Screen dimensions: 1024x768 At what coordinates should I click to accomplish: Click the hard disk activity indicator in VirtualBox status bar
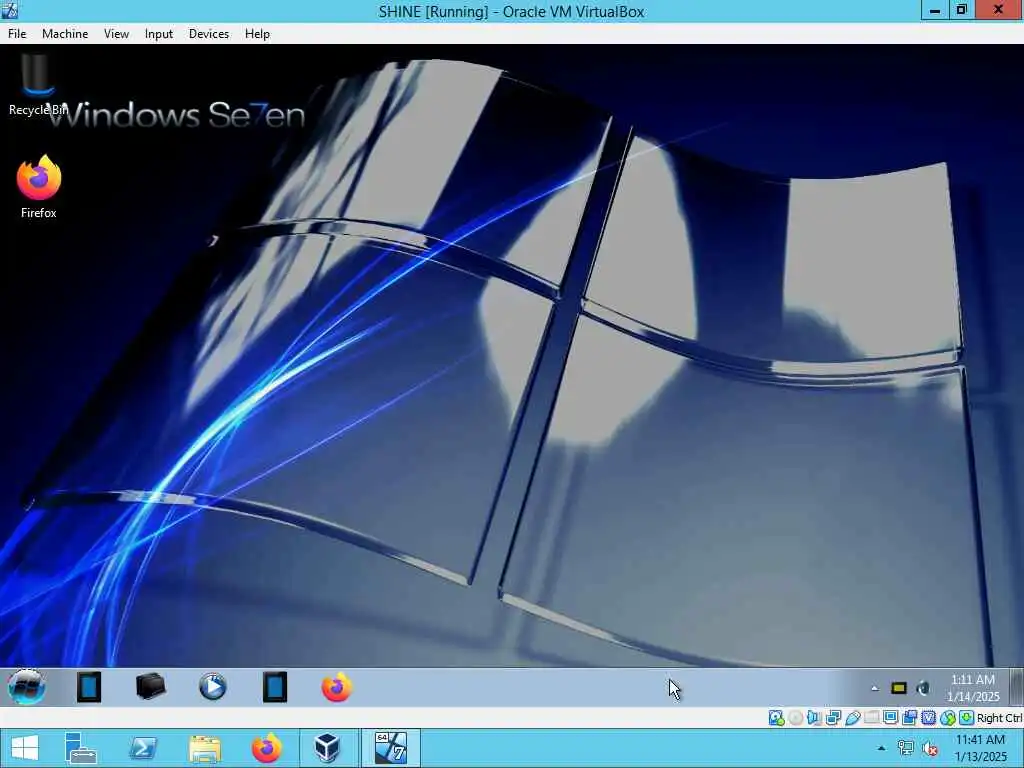[x=776, y=718]
